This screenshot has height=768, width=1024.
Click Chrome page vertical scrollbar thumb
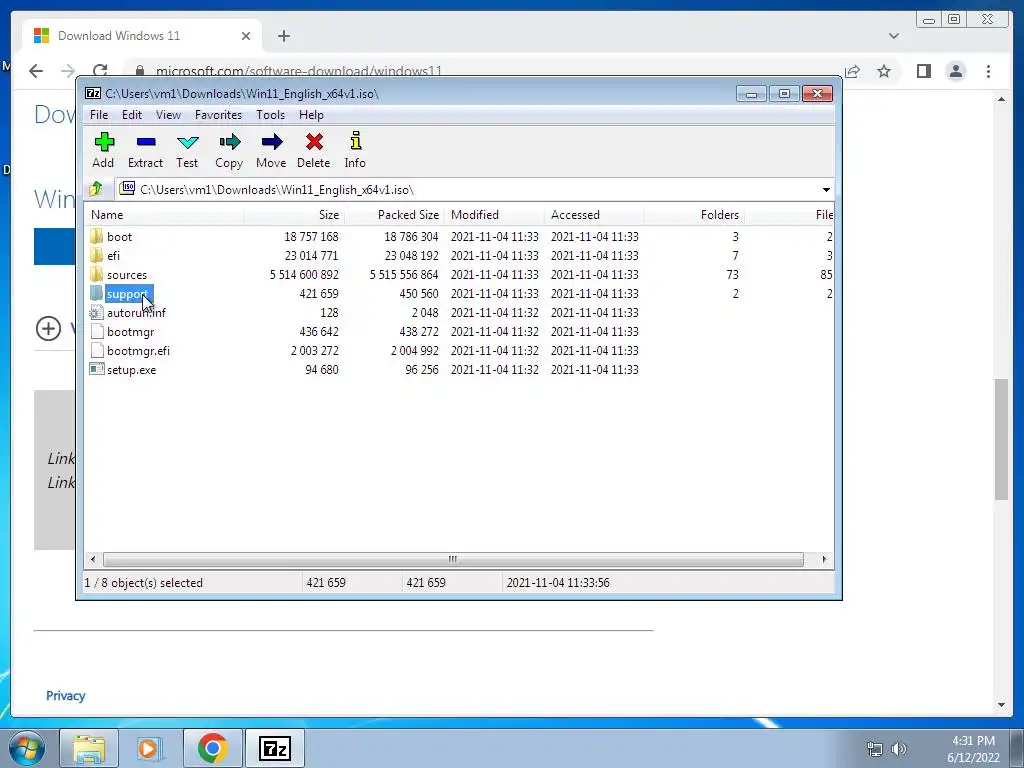pos(1002,439)
